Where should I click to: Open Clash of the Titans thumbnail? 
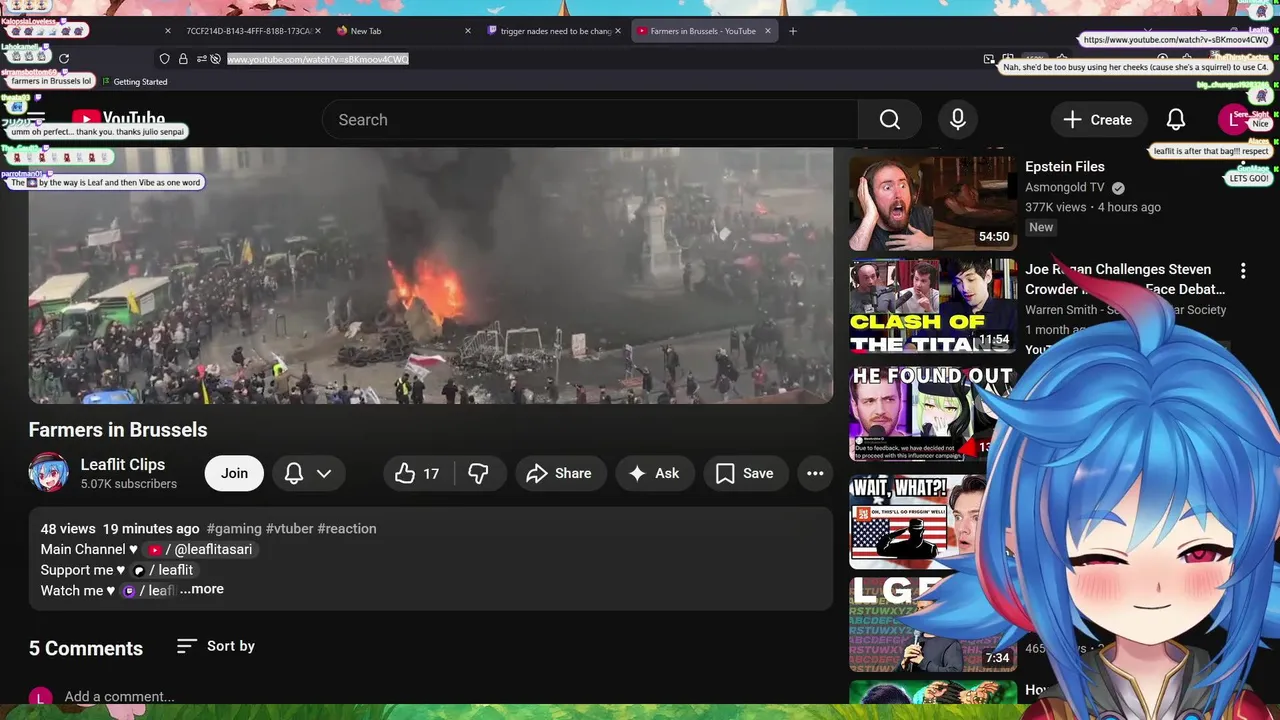pos(932,306)
